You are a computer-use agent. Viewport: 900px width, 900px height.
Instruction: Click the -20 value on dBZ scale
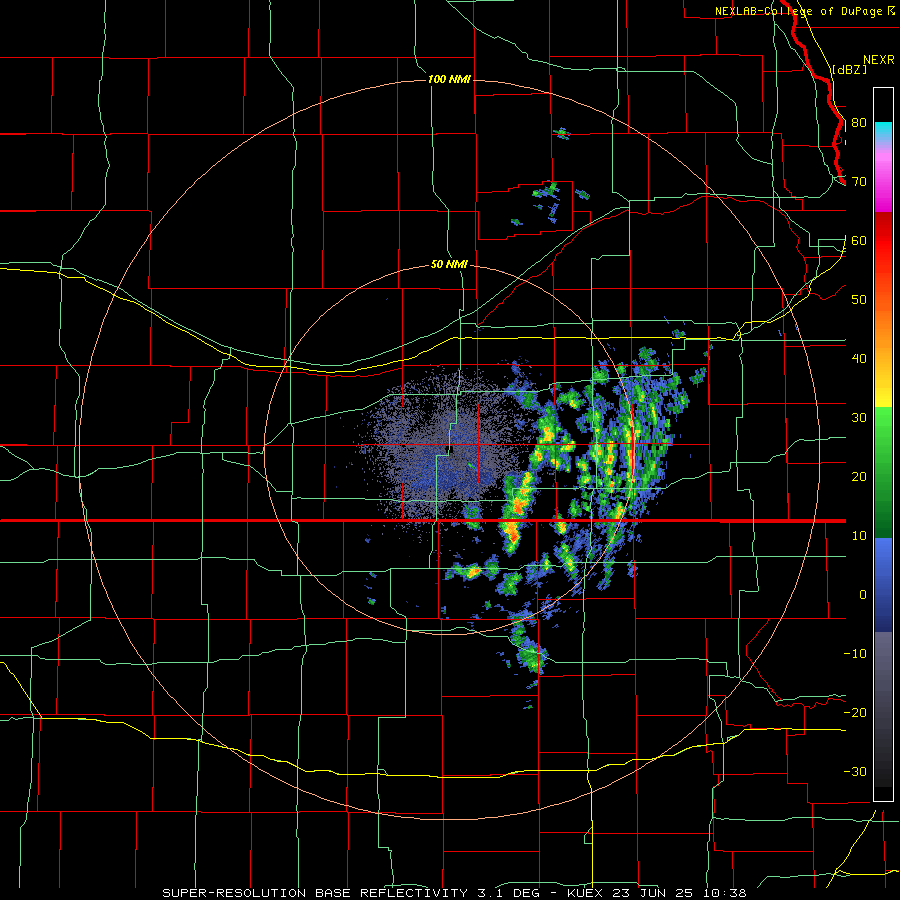click(x=855, y=713)
